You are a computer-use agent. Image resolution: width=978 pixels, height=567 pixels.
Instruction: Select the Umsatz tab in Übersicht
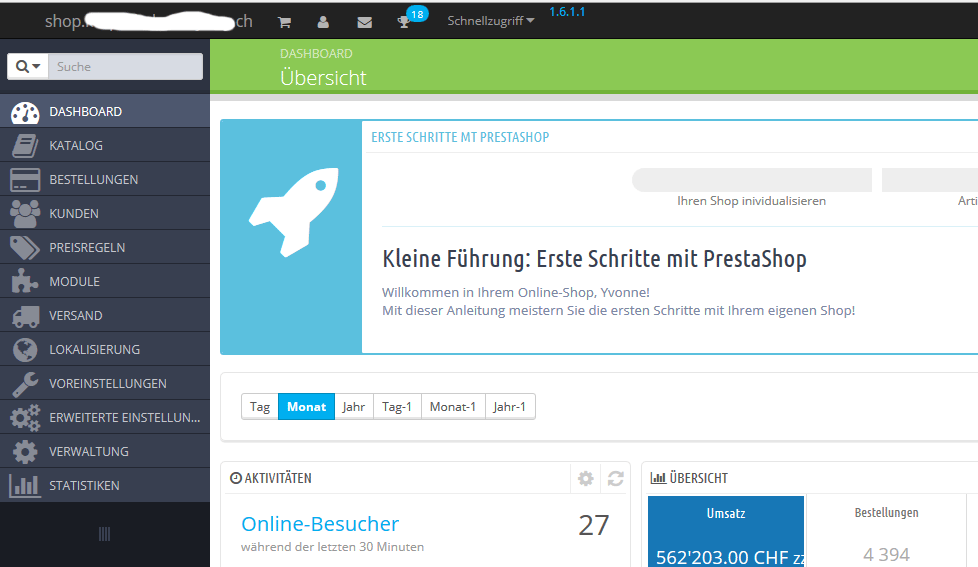[x=726, y=531]
